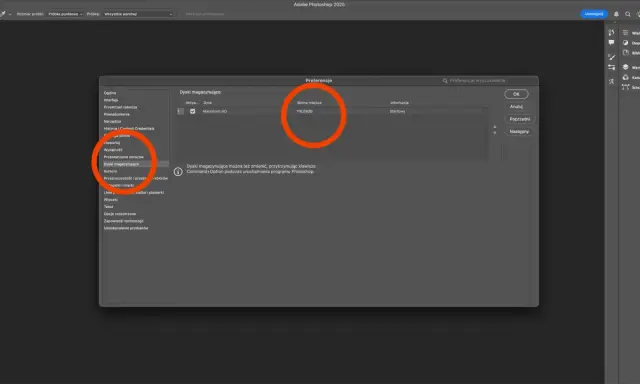Open notifications bell icon
640x384 pixels.
tap(616, 14)
